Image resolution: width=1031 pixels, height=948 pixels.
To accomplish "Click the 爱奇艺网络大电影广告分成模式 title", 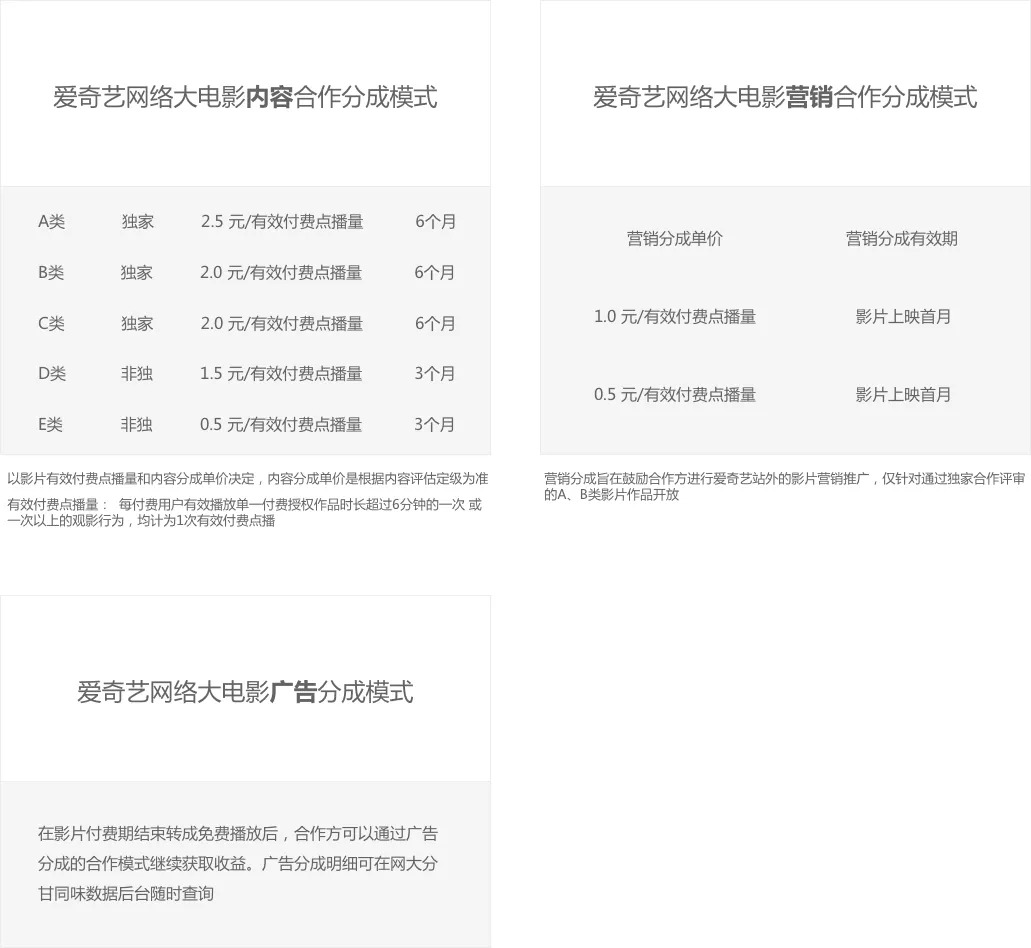I will [245, 692].
